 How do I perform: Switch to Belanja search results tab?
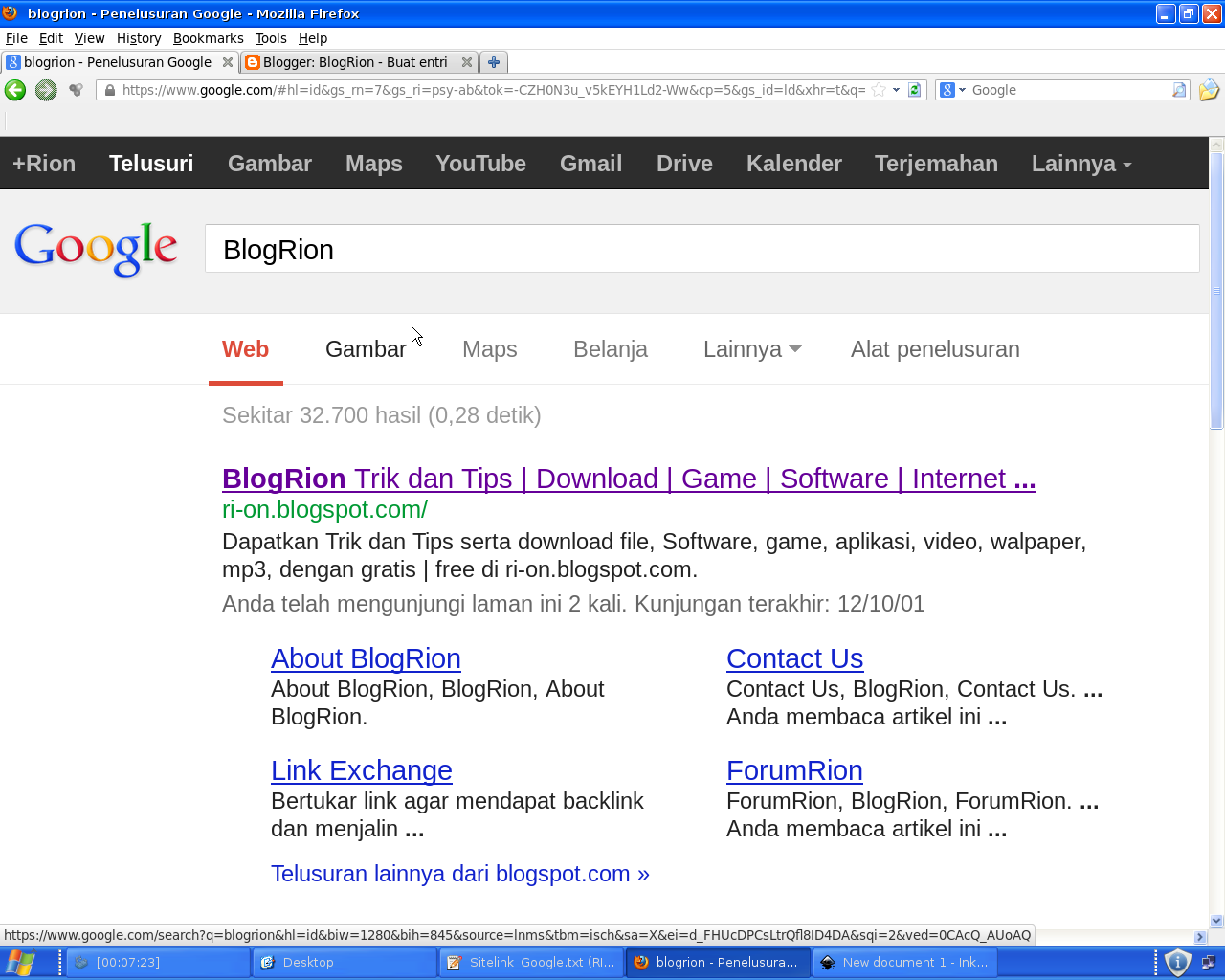point(611,349)
